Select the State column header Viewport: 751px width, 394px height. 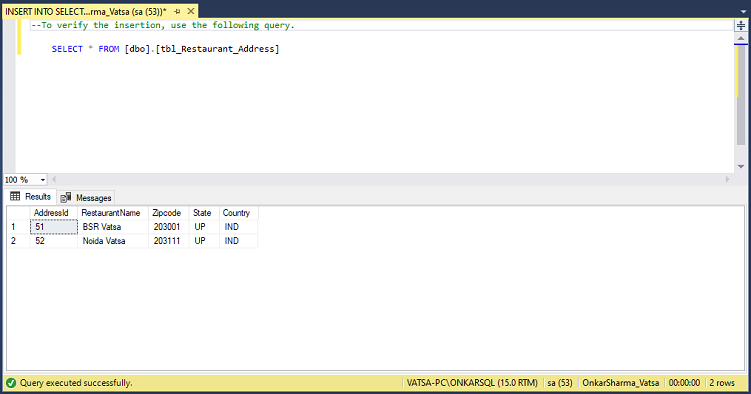tap(204, 213)
